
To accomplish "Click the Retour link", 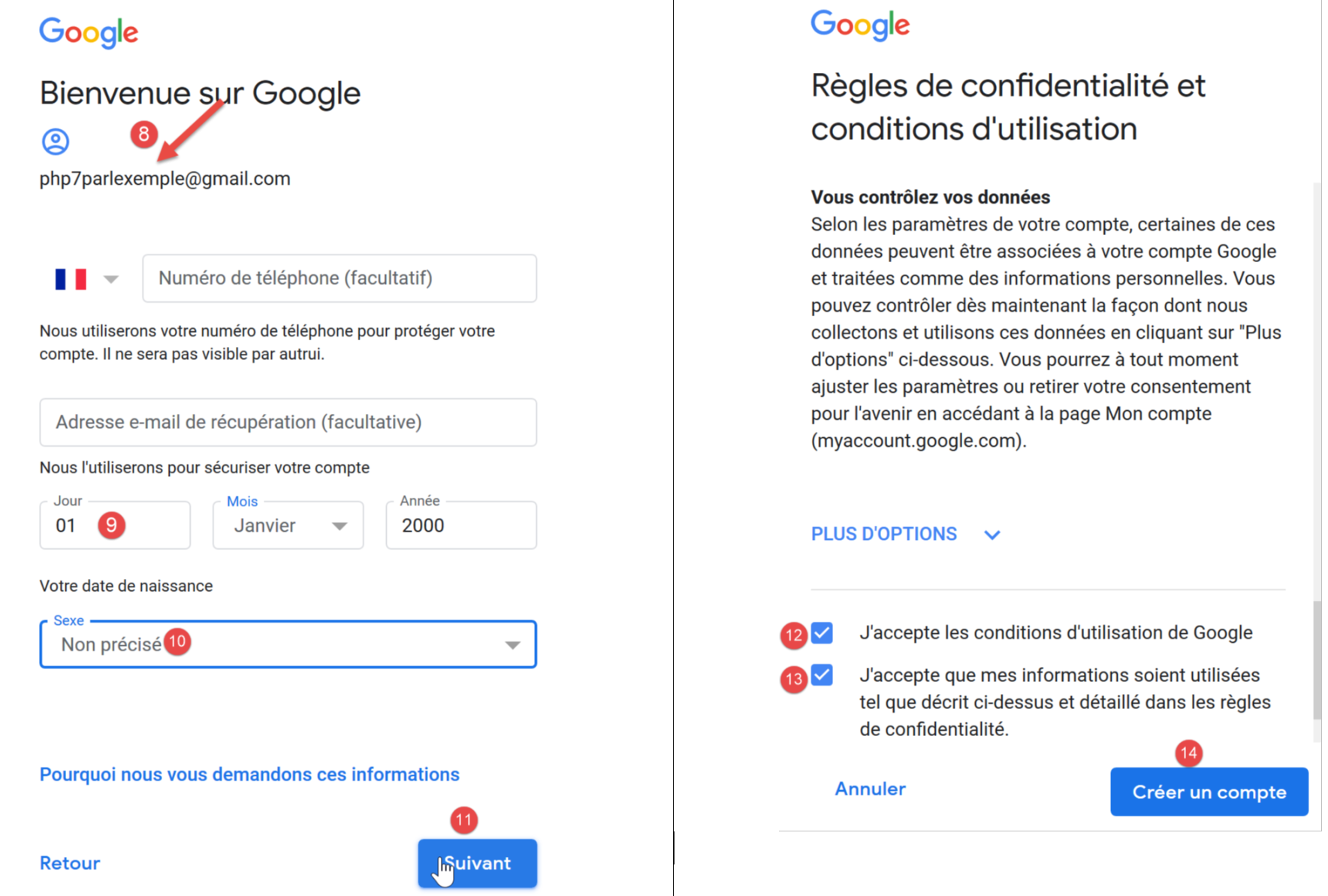I will (x=70, y=863).
